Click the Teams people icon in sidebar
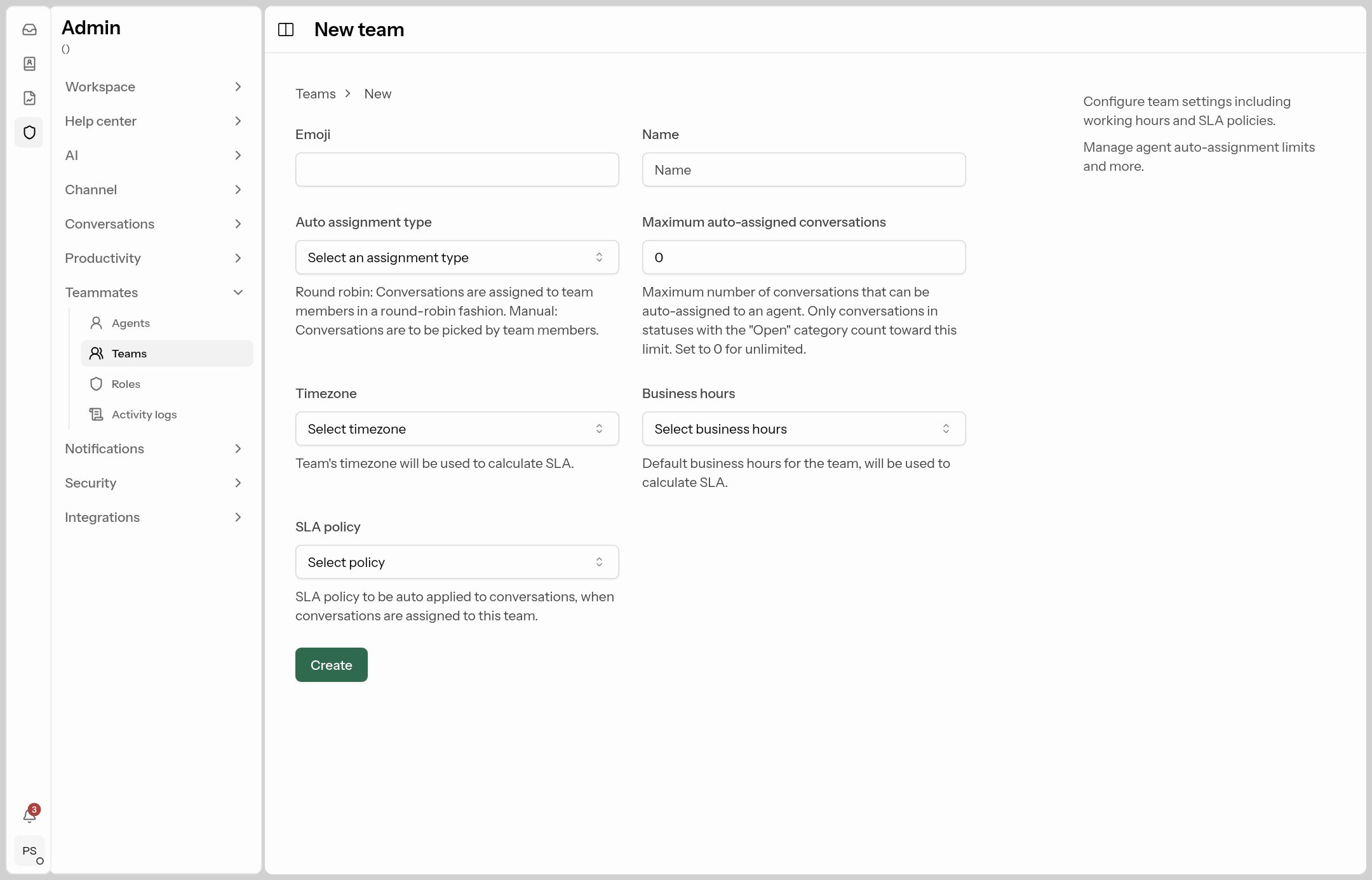 click(96, 354)
